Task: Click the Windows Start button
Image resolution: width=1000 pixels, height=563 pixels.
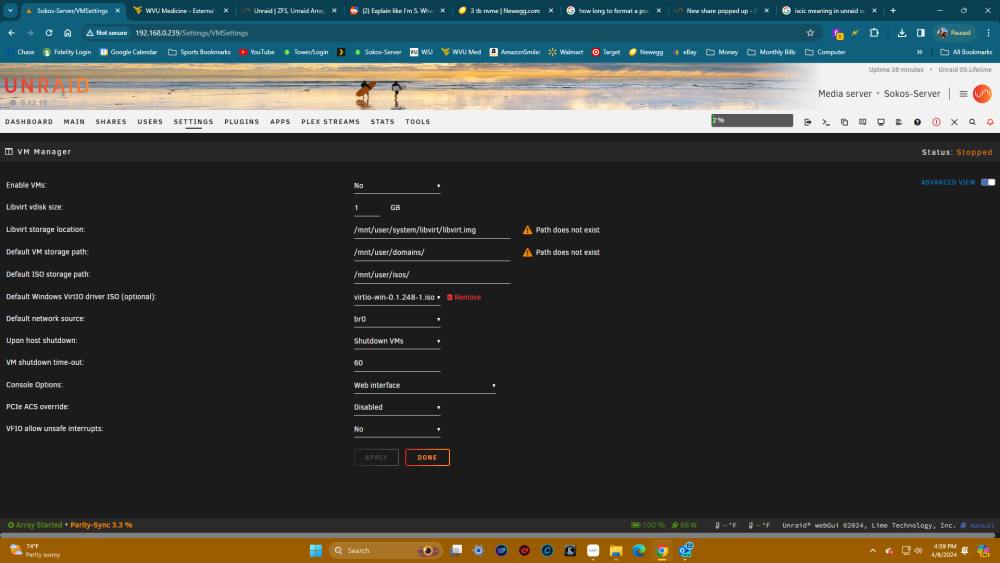Action: point(316,550)
